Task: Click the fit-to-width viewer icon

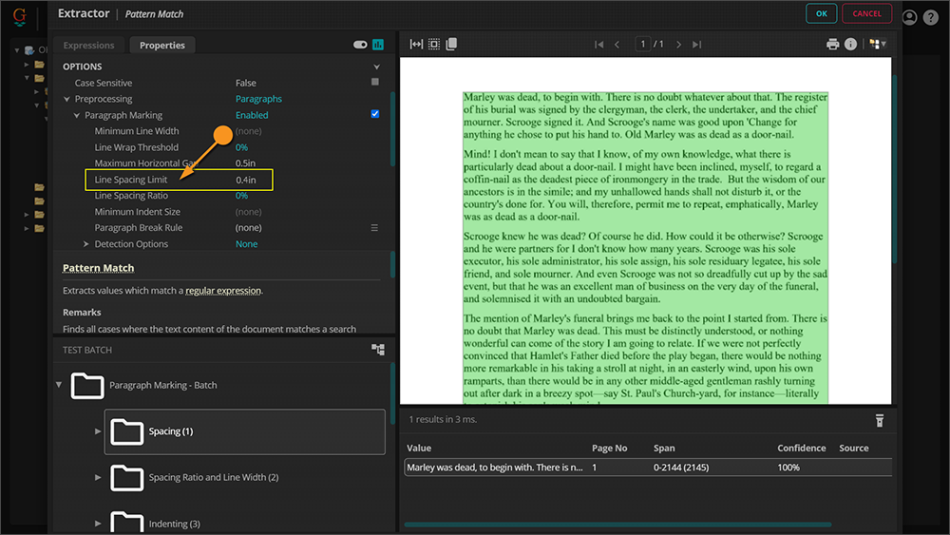Action: 416,44
